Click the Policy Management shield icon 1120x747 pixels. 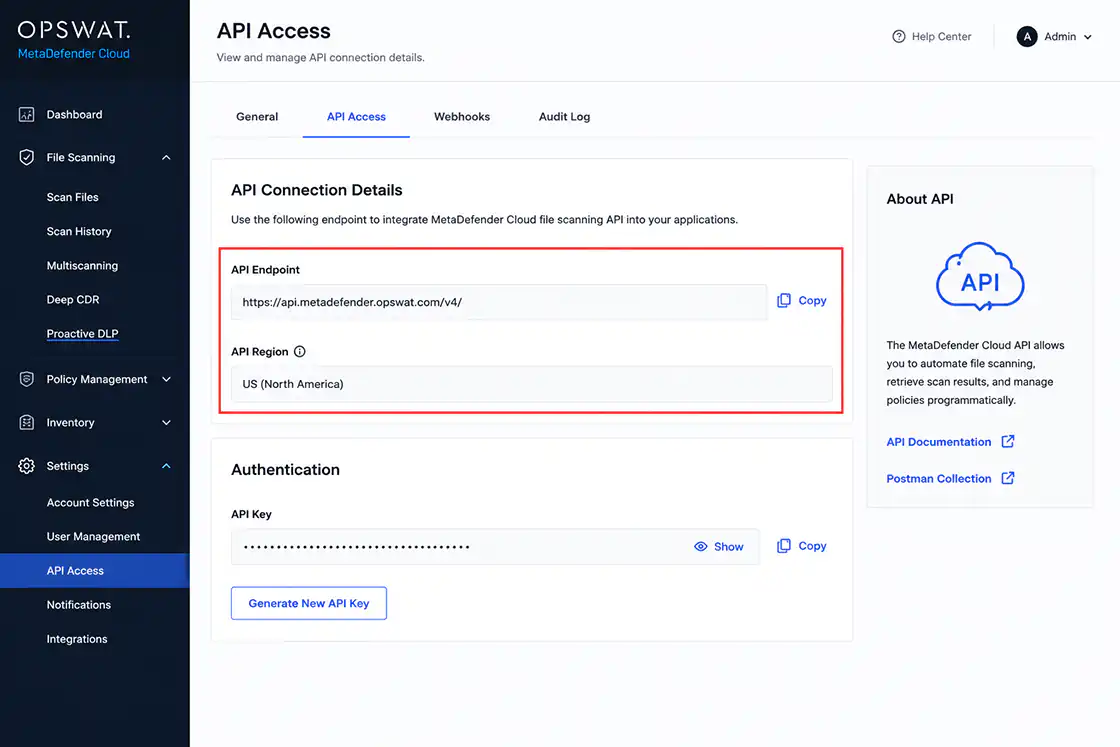point(26,379)
